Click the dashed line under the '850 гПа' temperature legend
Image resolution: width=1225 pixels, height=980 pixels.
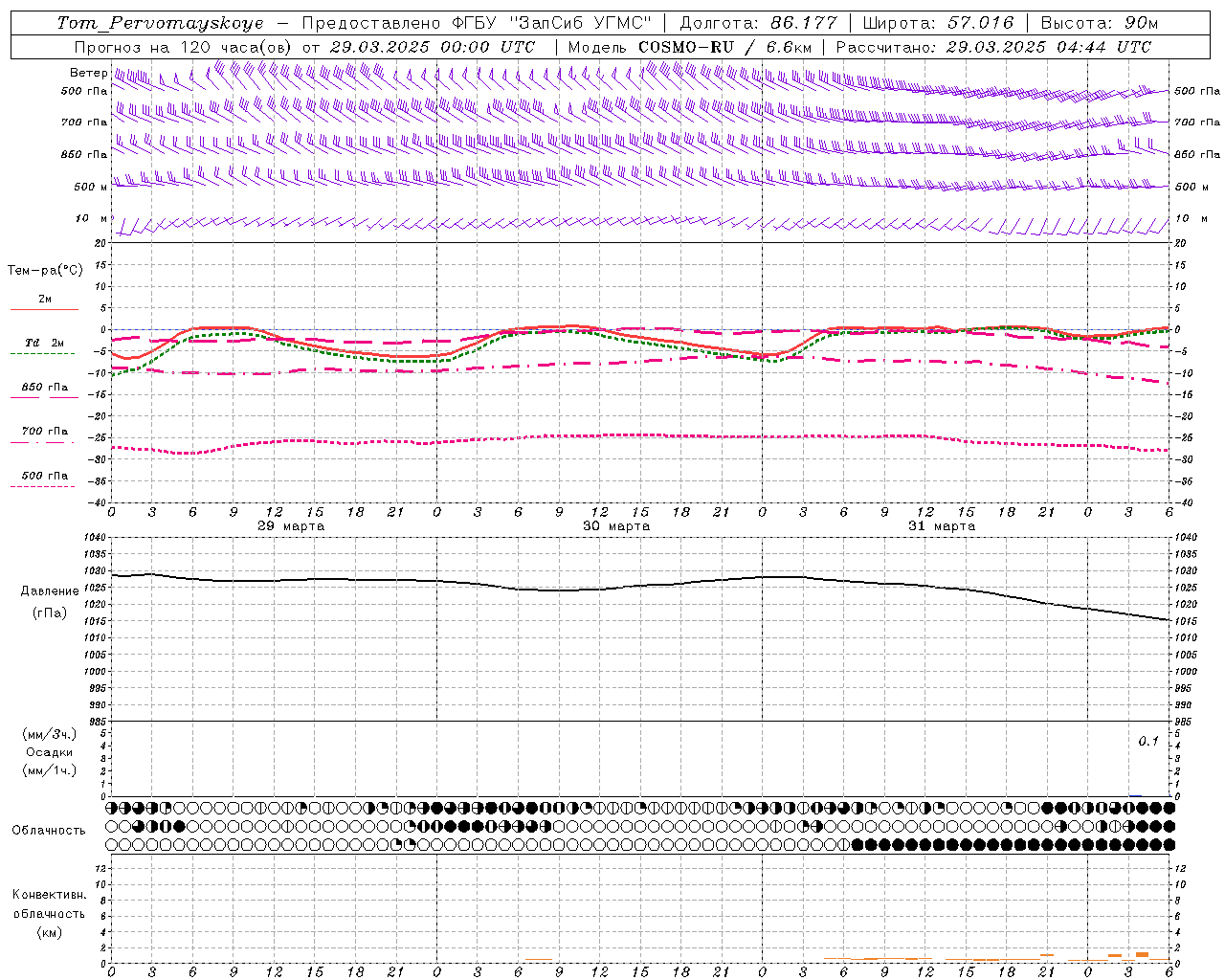[44, 397]
